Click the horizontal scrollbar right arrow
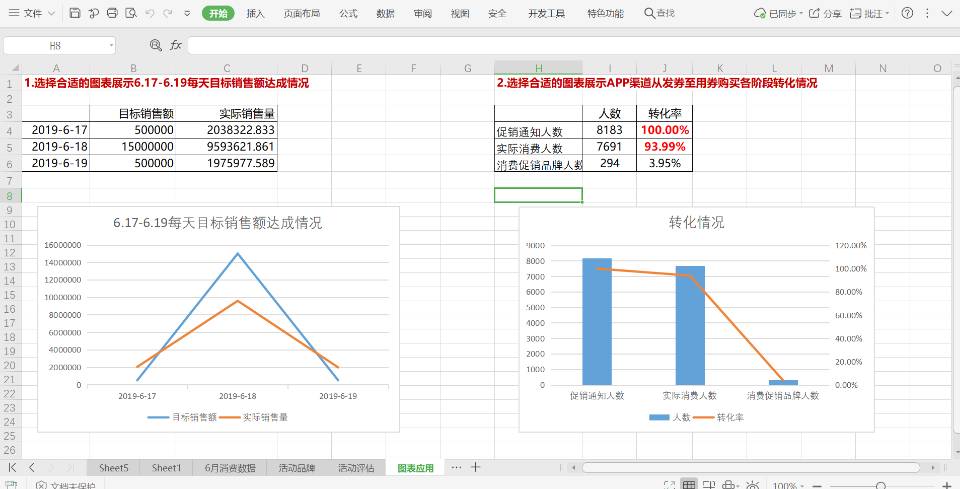The width and height of the screenshot is (960, 489). 934,468
